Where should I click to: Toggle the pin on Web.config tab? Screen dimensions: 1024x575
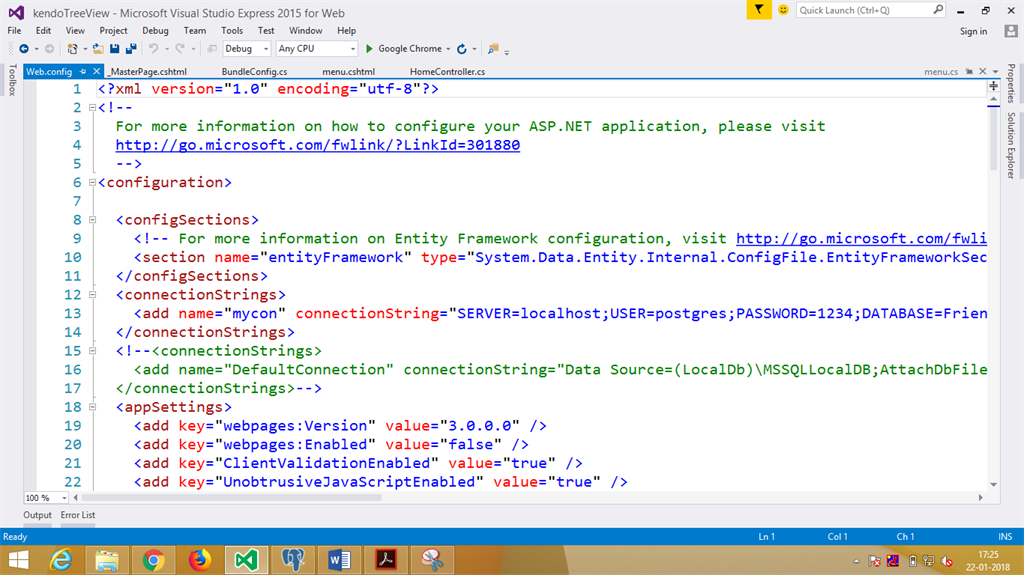(x=83, y=72)
